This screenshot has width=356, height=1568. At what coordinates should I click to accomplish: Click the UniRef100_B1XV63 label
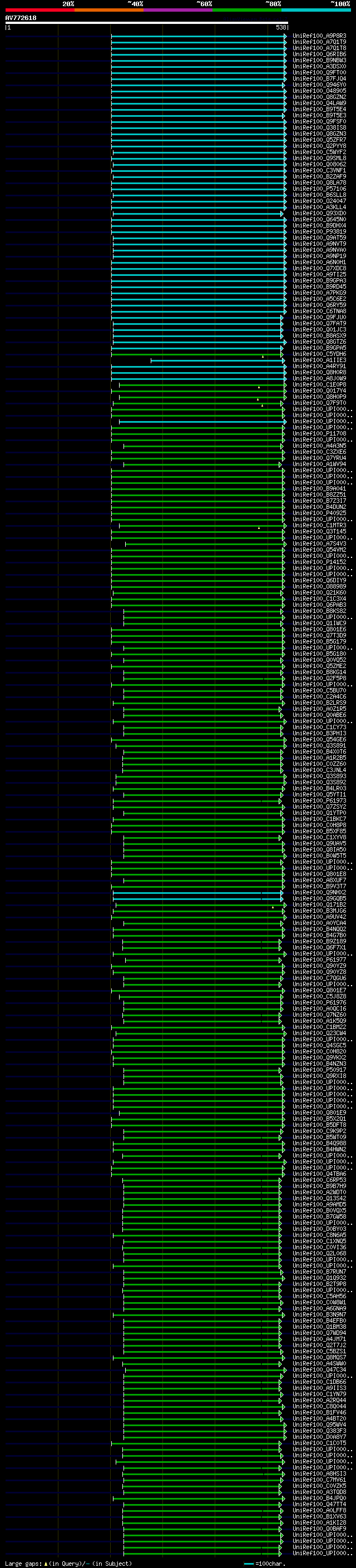[319, 1517]
